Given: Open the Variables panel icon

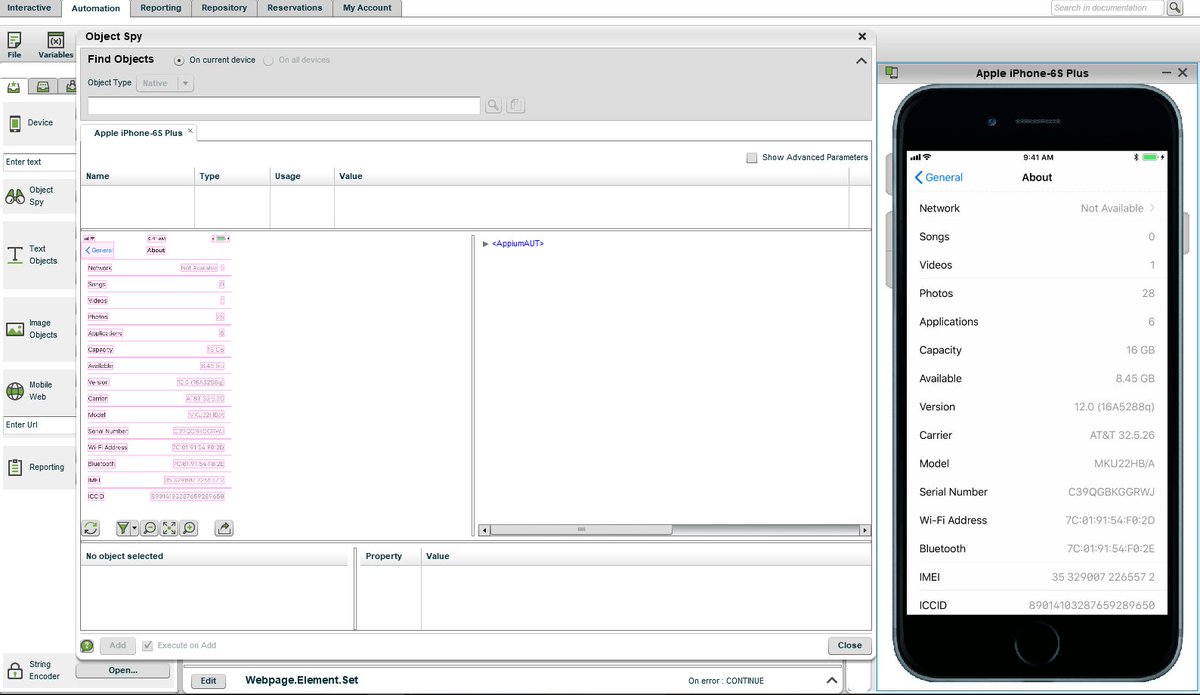Looking at the screenshot, I should tap(56, 45).
